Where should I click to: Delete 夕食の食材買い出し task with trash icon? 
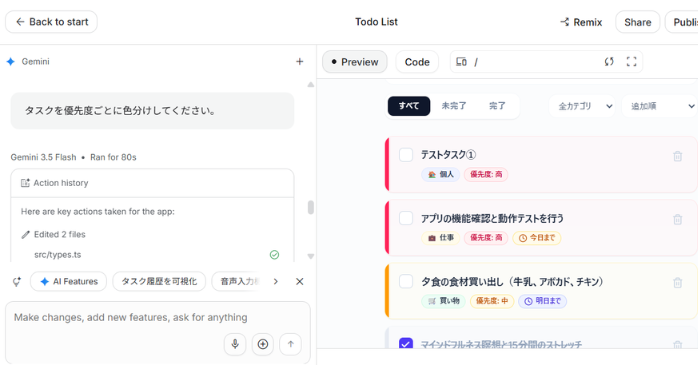tap(678, 283)
